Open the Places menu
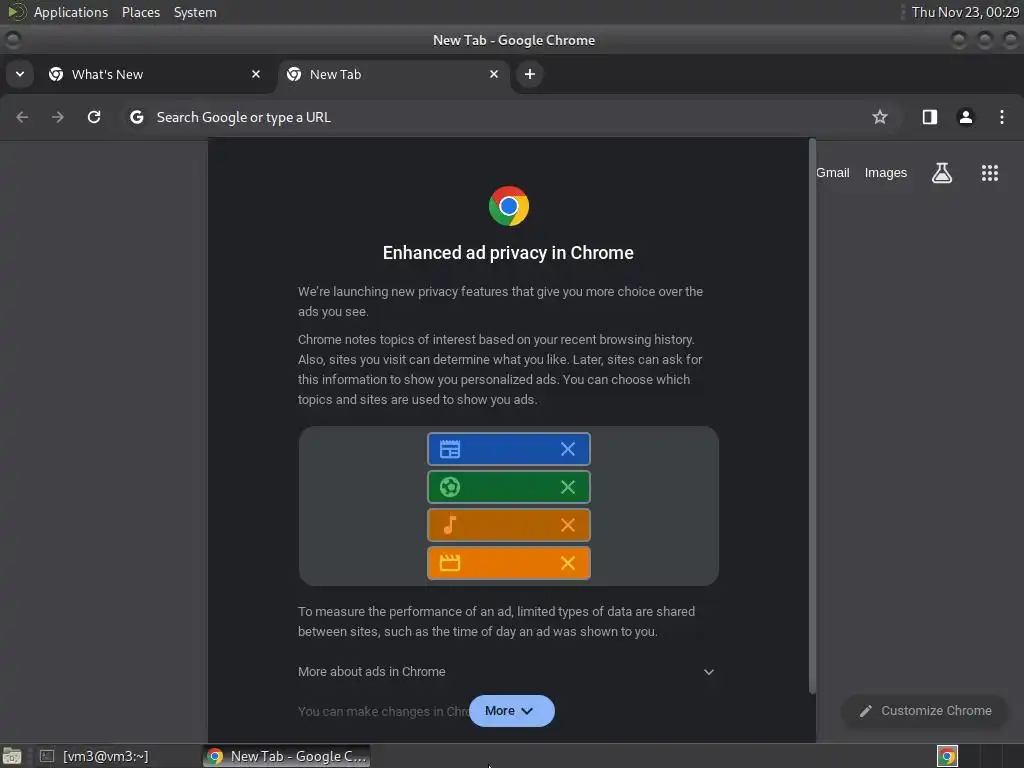The width and height of the screenshot is (1024, 768). [140, 12]
